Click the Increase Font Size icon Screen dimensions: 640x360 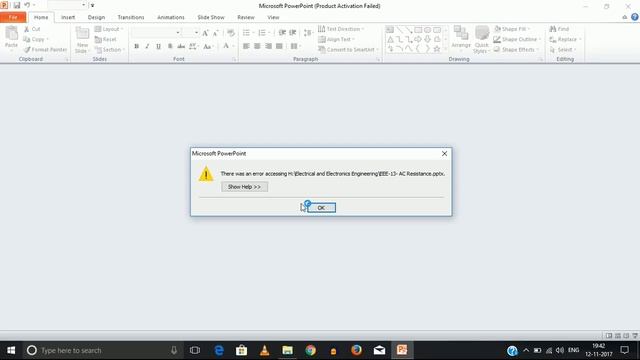(205, 33)
